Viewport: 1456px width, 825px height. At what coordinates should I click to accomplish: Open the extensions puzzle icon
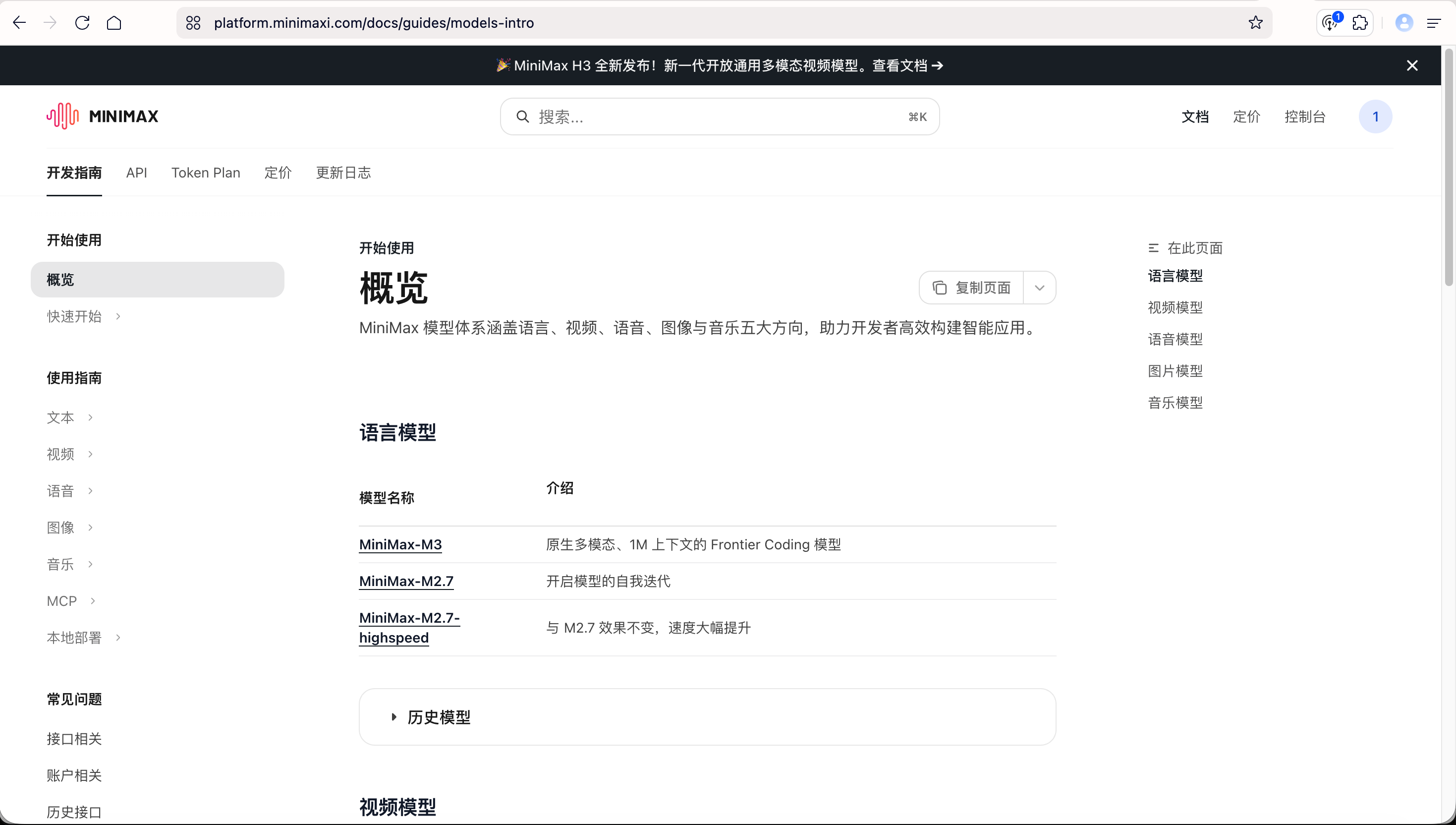point(1360,23)
